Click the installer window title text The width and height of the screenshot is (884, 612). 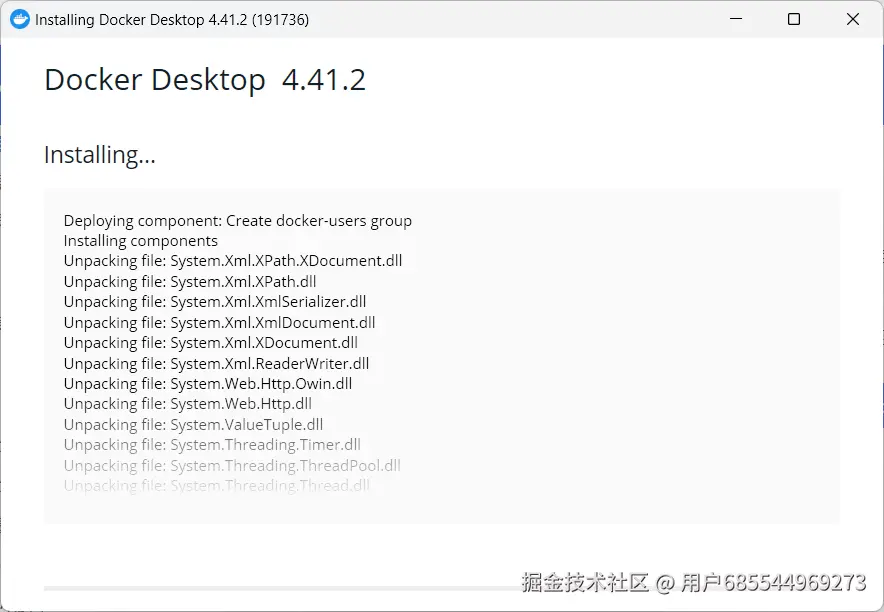[x=170, y=19]
